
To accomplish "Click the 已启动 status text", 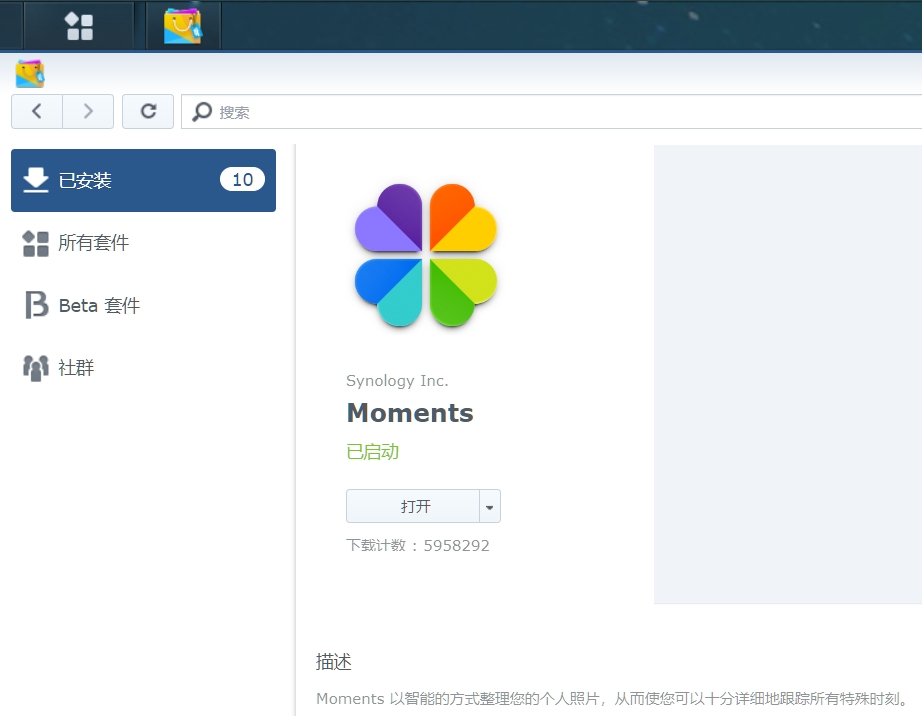I will (372, 452).
